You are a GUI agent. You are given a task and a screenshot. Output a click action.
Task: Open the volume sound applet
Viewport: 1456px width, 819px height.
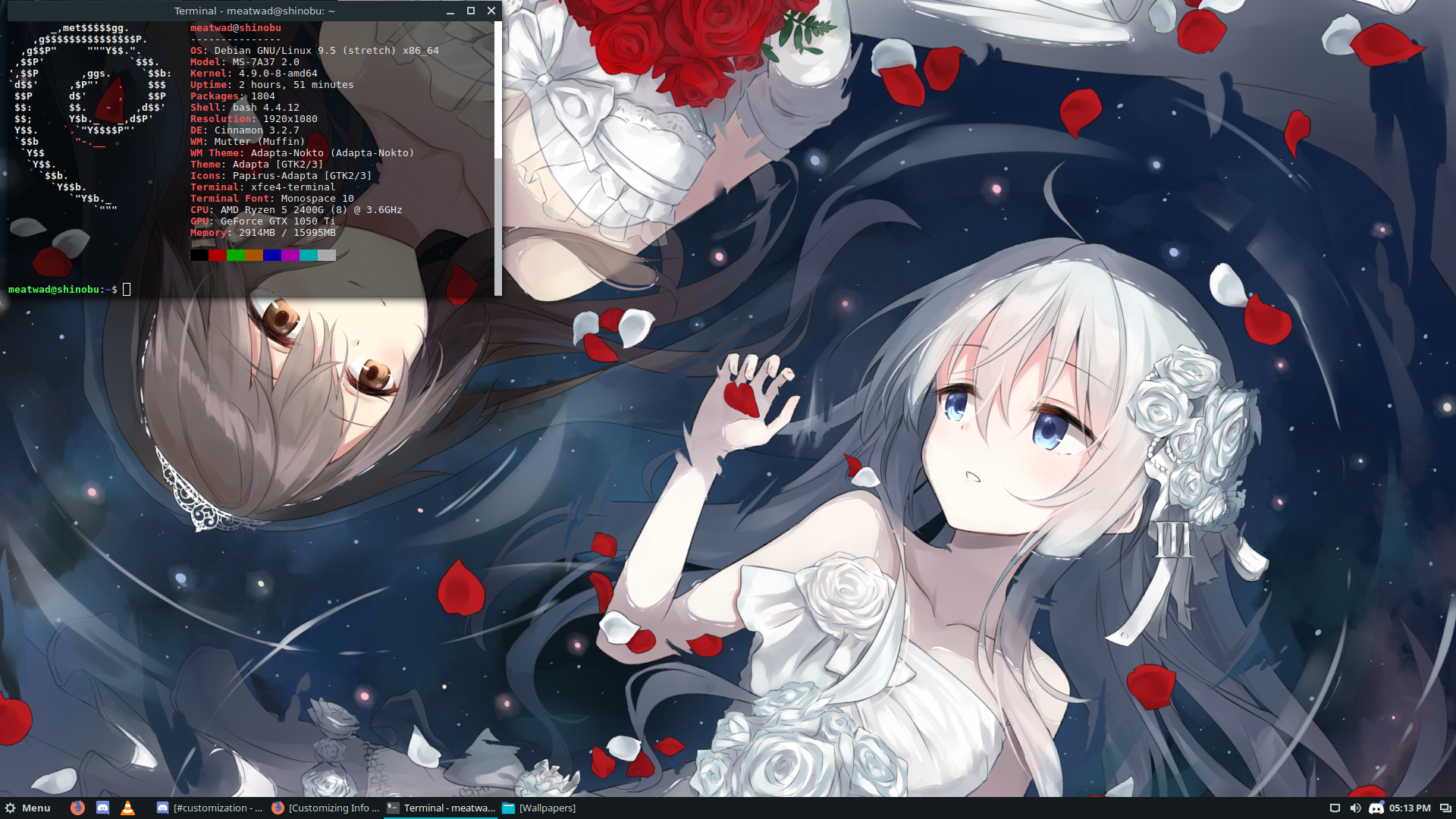1355,808
